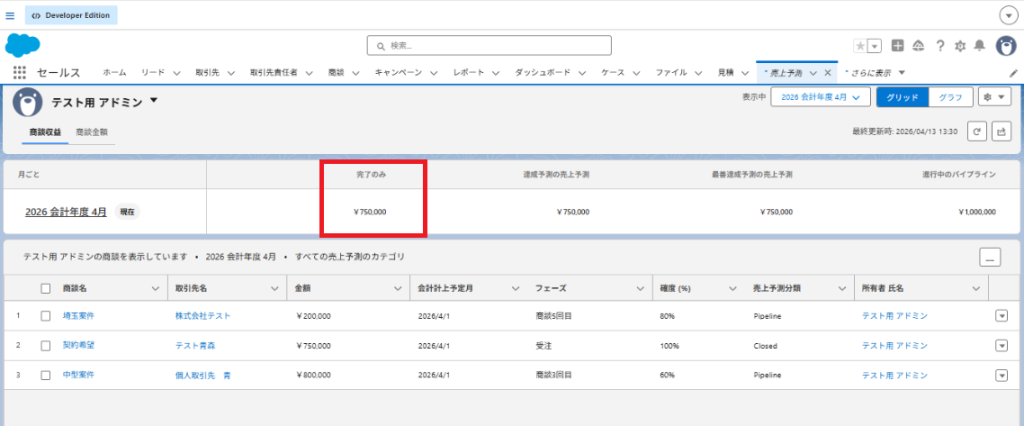Open the フェーズ column menu chevron
1024x426 pixels.
(x=639, y=288)
